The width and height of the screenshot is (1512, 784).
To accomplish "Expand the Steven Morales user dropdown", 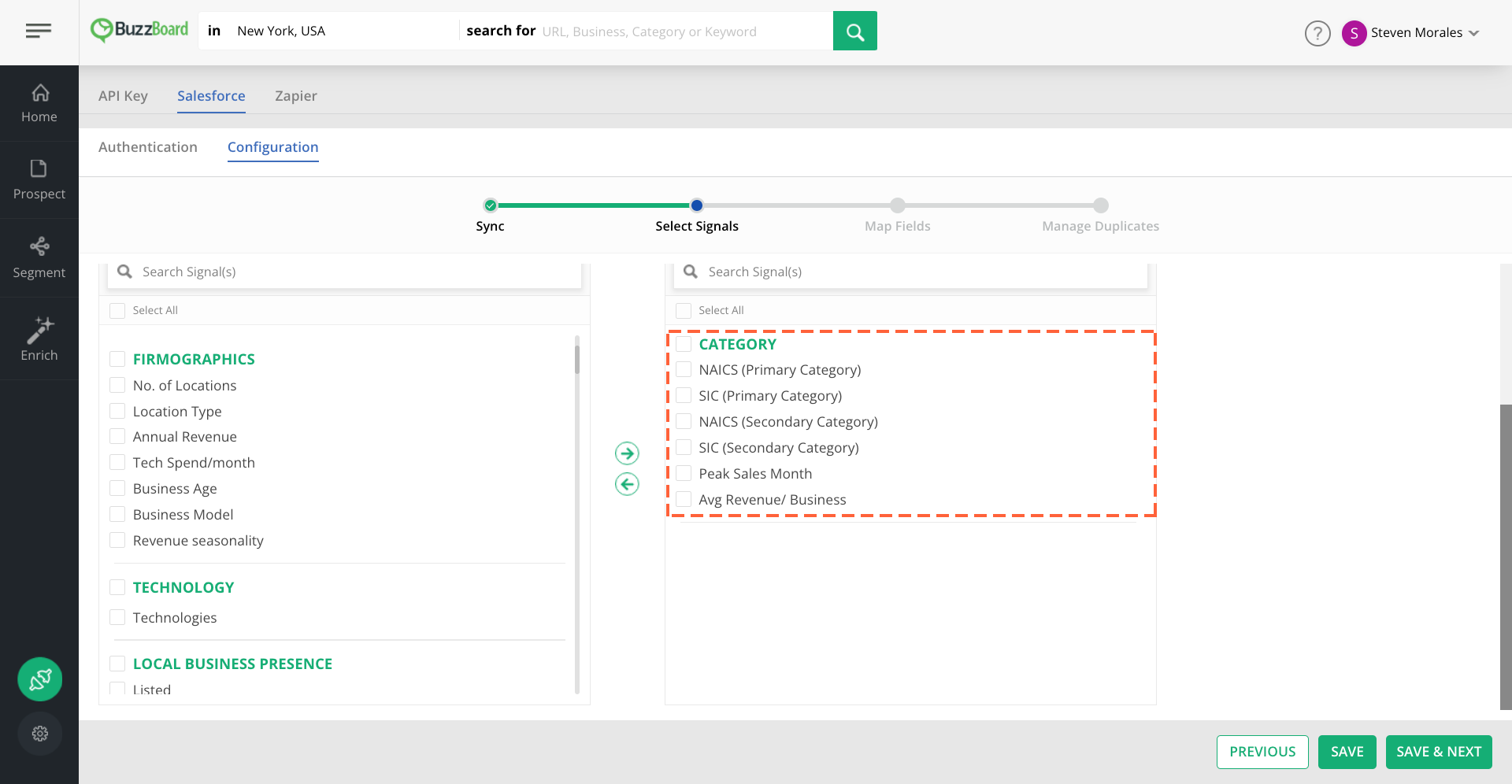I will point(1474,33).
